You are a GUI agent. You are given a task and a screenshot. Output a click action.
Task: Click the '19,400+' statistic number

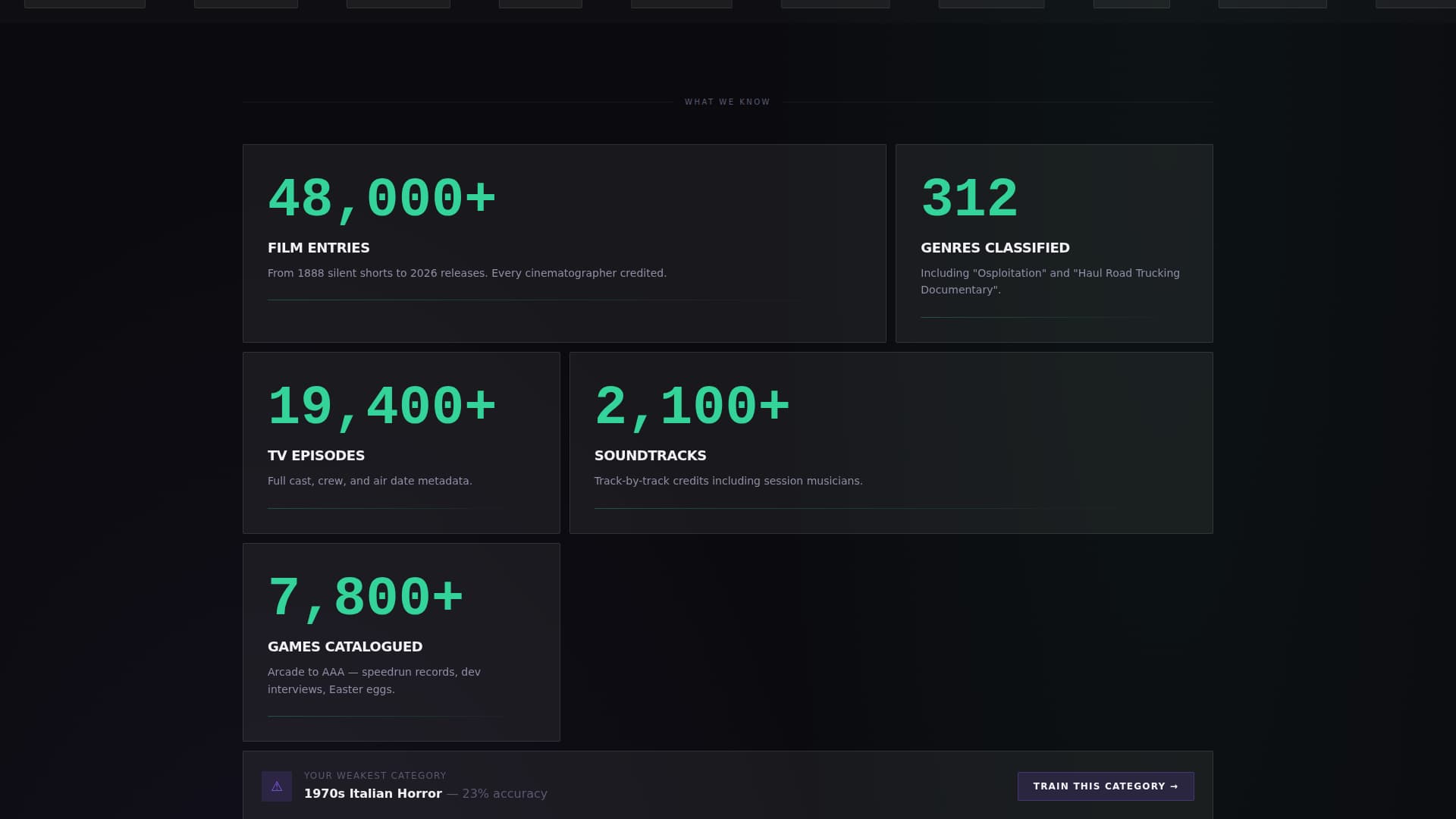click(x=382, y=407)
